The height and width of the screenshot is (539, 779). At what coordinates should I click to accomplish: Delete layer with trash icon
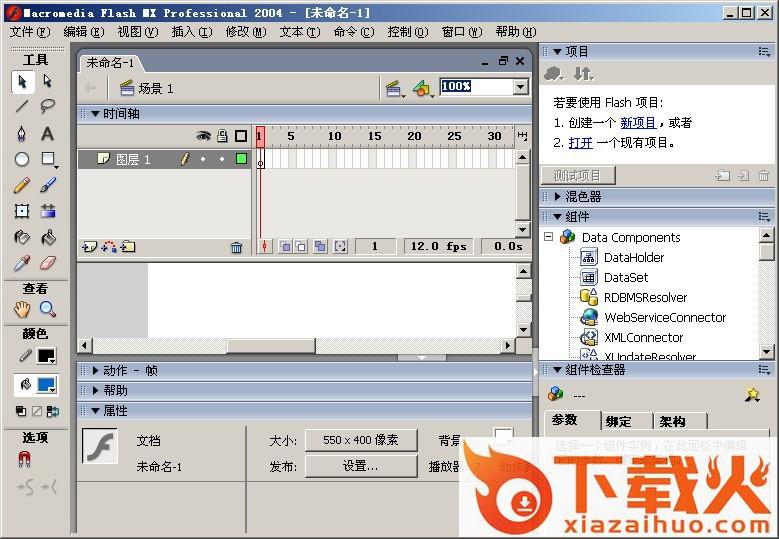tap(236, 247)
